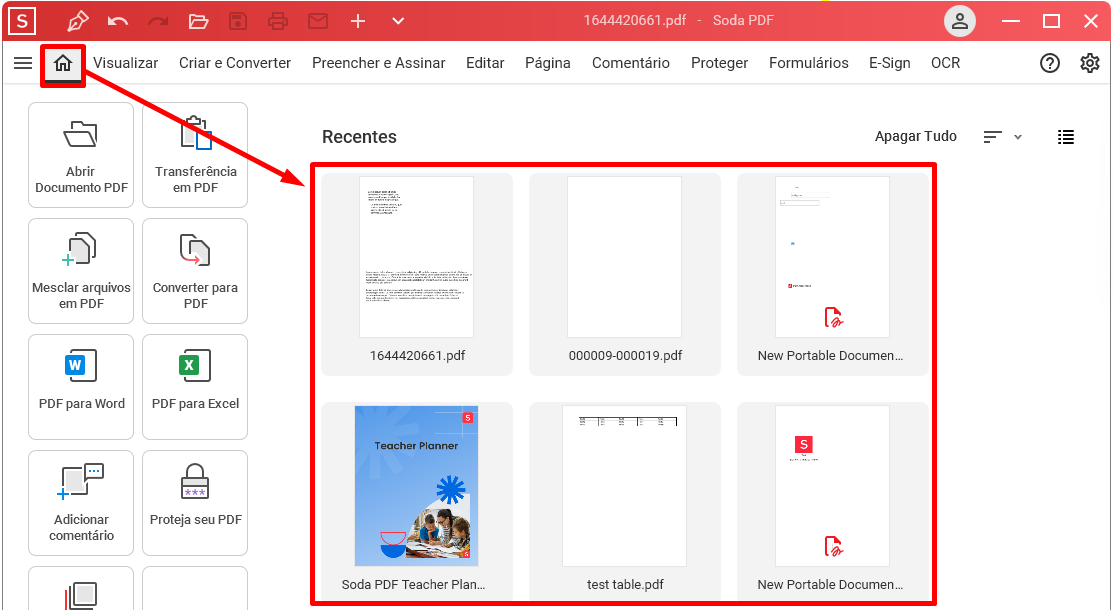Expand the quick access toolbar chevron
1113x610 pixels.
pos(398,21)
